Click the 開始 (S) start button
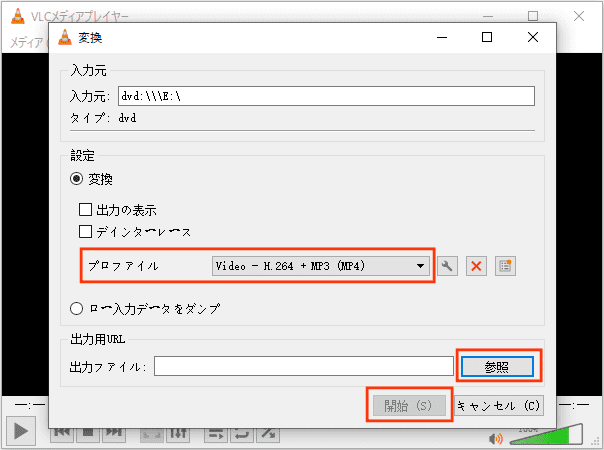This screenshot has width=604, height=450. (x=409, y=405)
